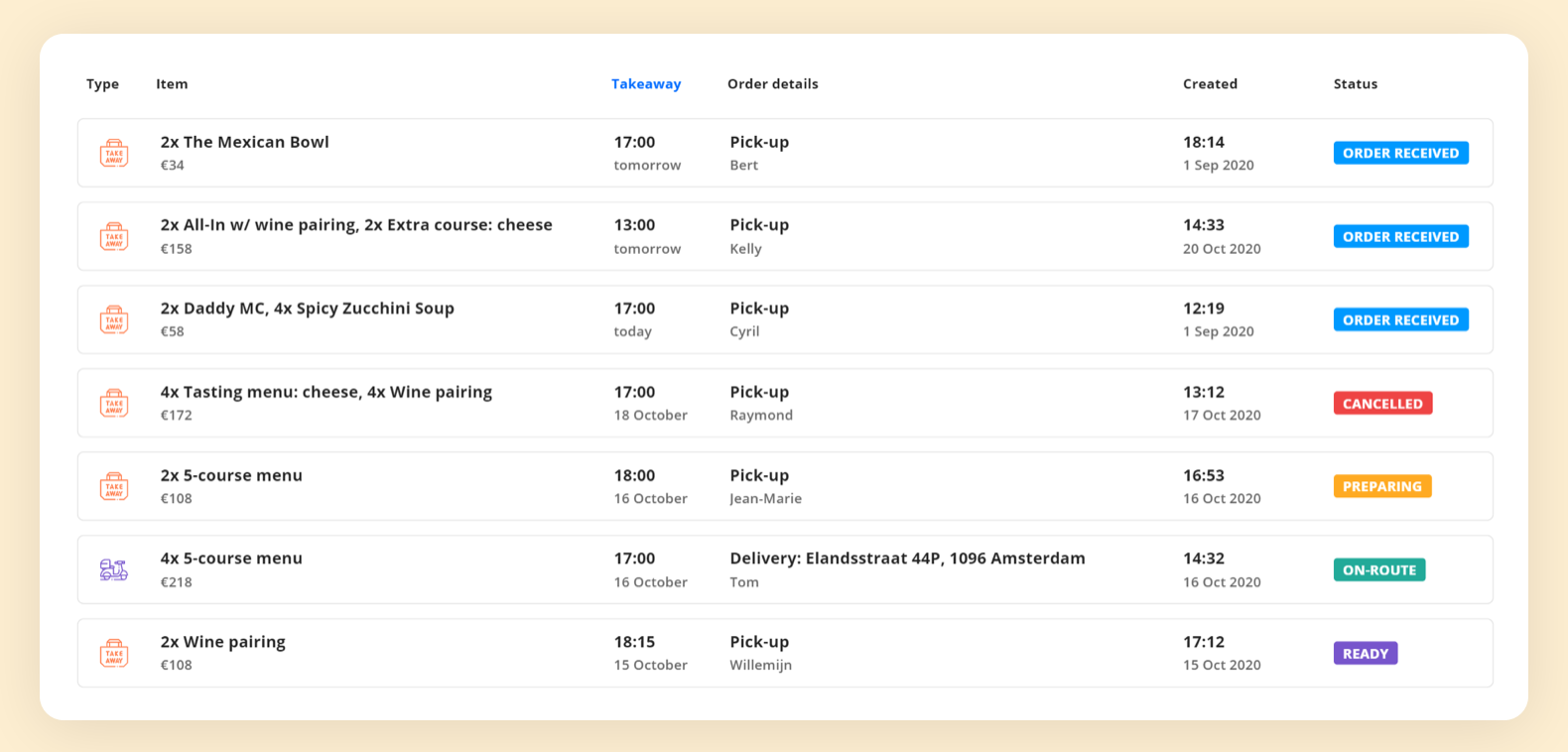
Task: Click delivery address Elandsstraat 44P, 1096 Amsterdam
Action: point(946,559)
